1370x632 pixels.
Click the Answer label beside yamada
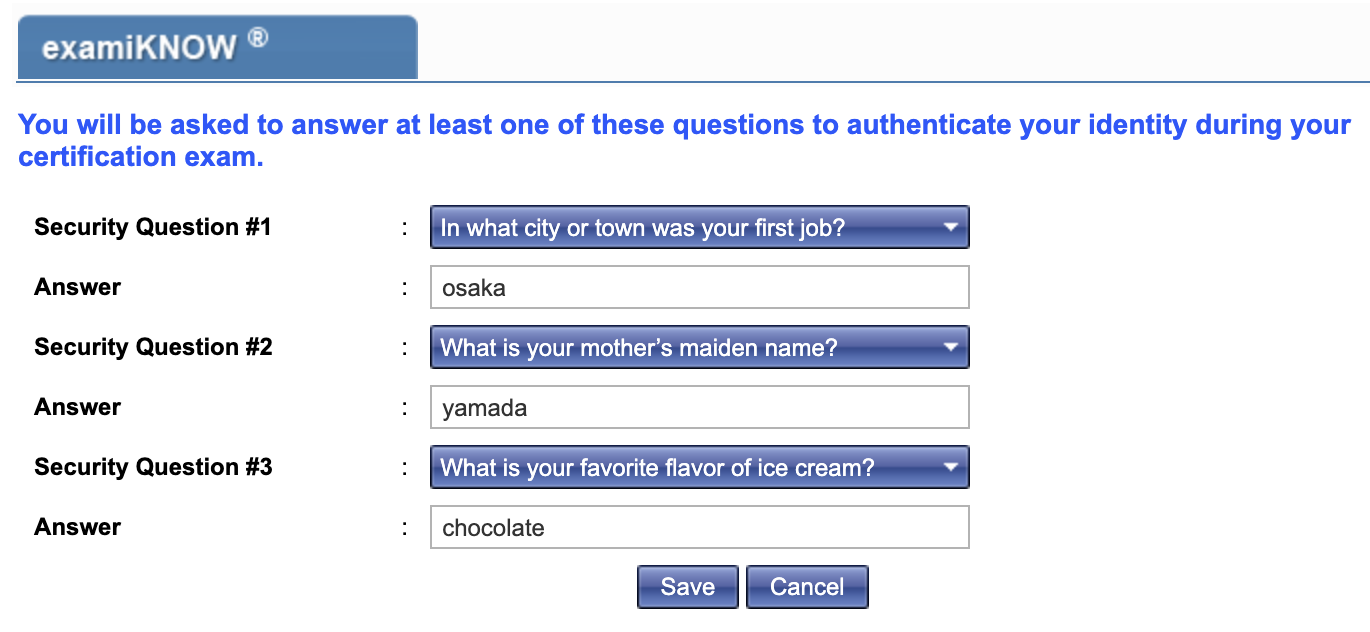tap(78, 408)
